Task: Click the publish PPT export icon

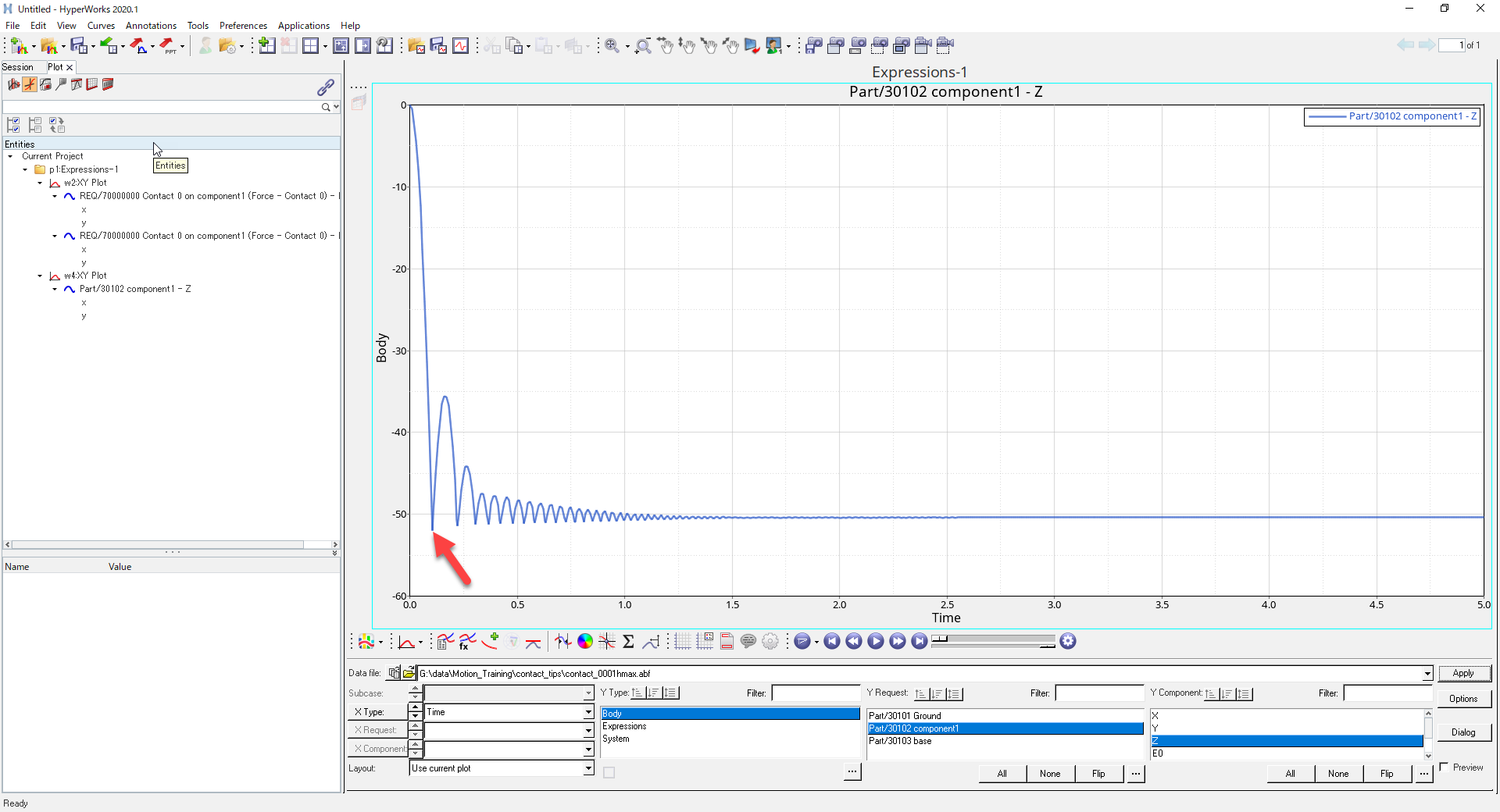Action: pyautogui.click(x=167, y=46)
